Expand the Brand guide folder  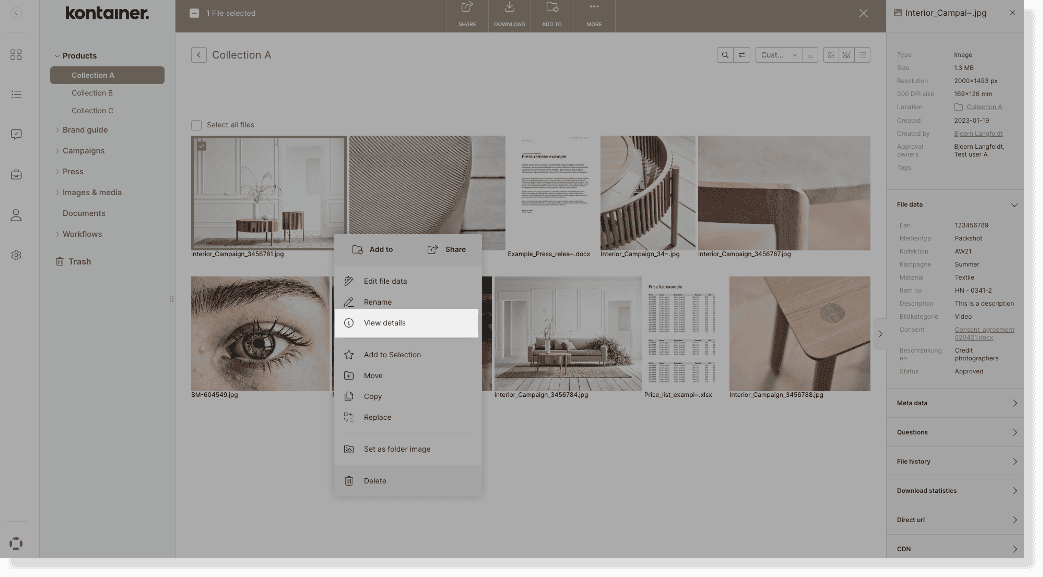pyautogui.click(x=85, y=130)
